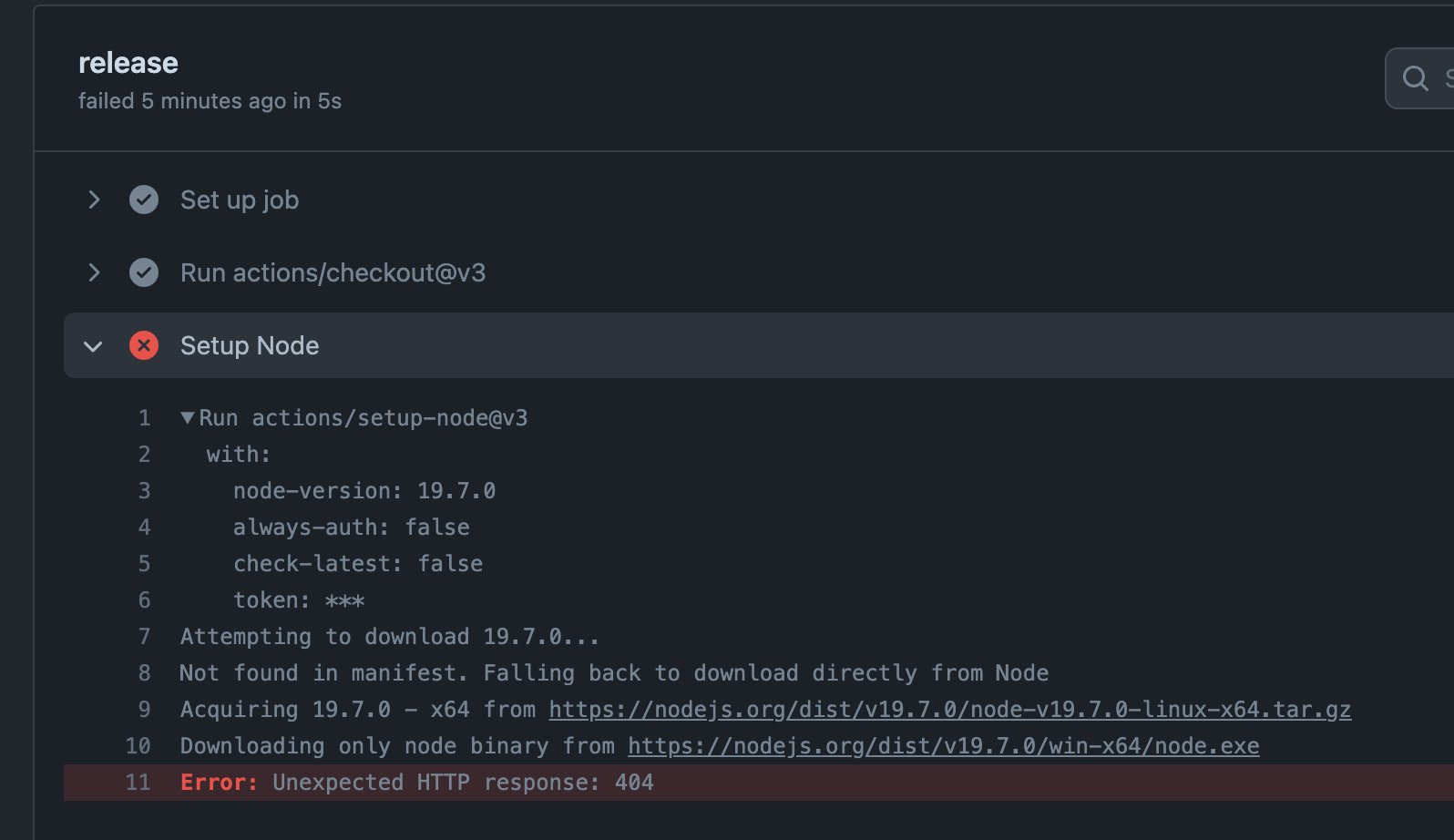This screenshot has width=1454, height=840.
Task: Click log line number 10
Action: point(138,746)
